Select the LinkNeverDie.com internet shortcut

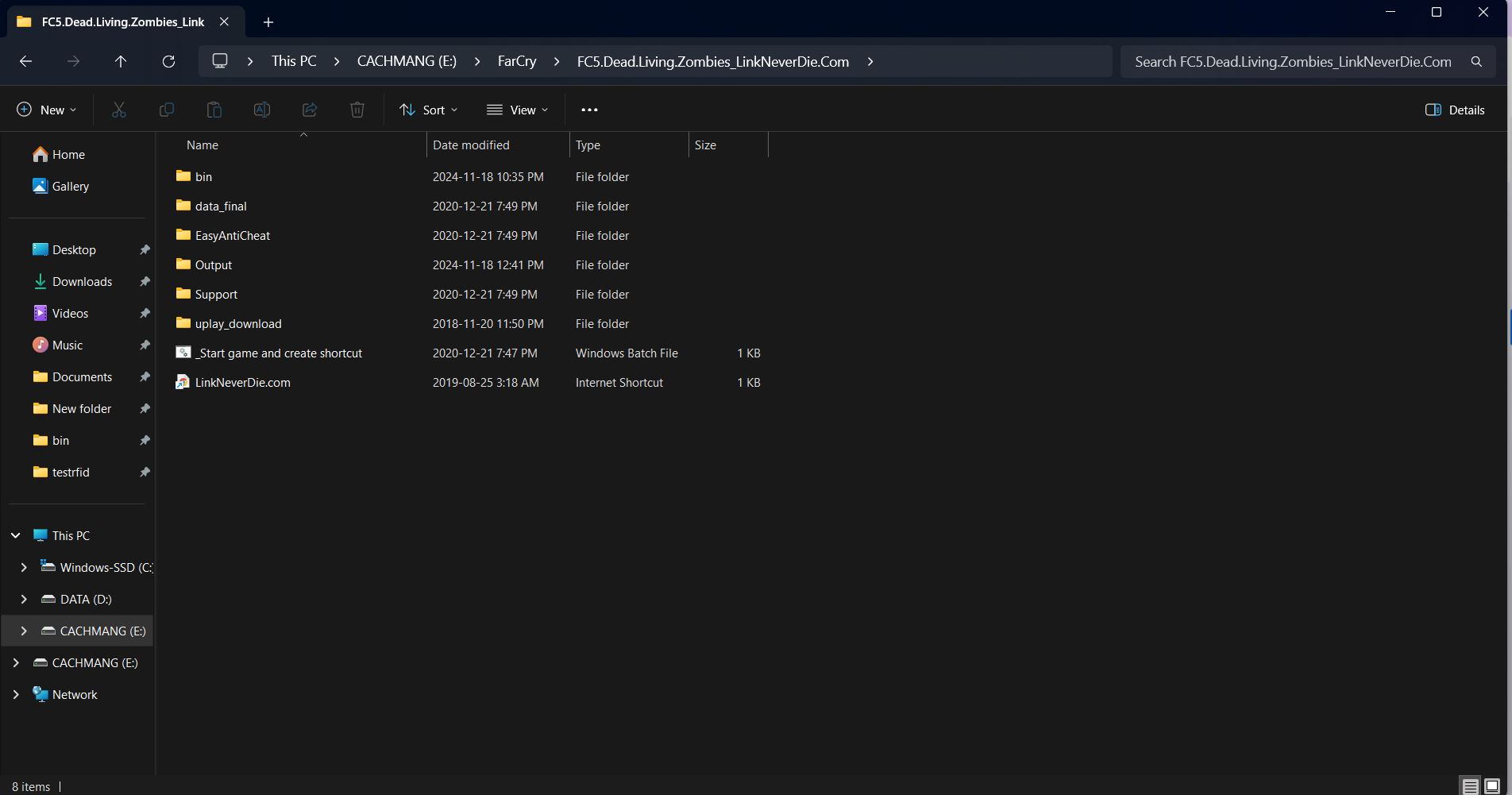[242, 382]
